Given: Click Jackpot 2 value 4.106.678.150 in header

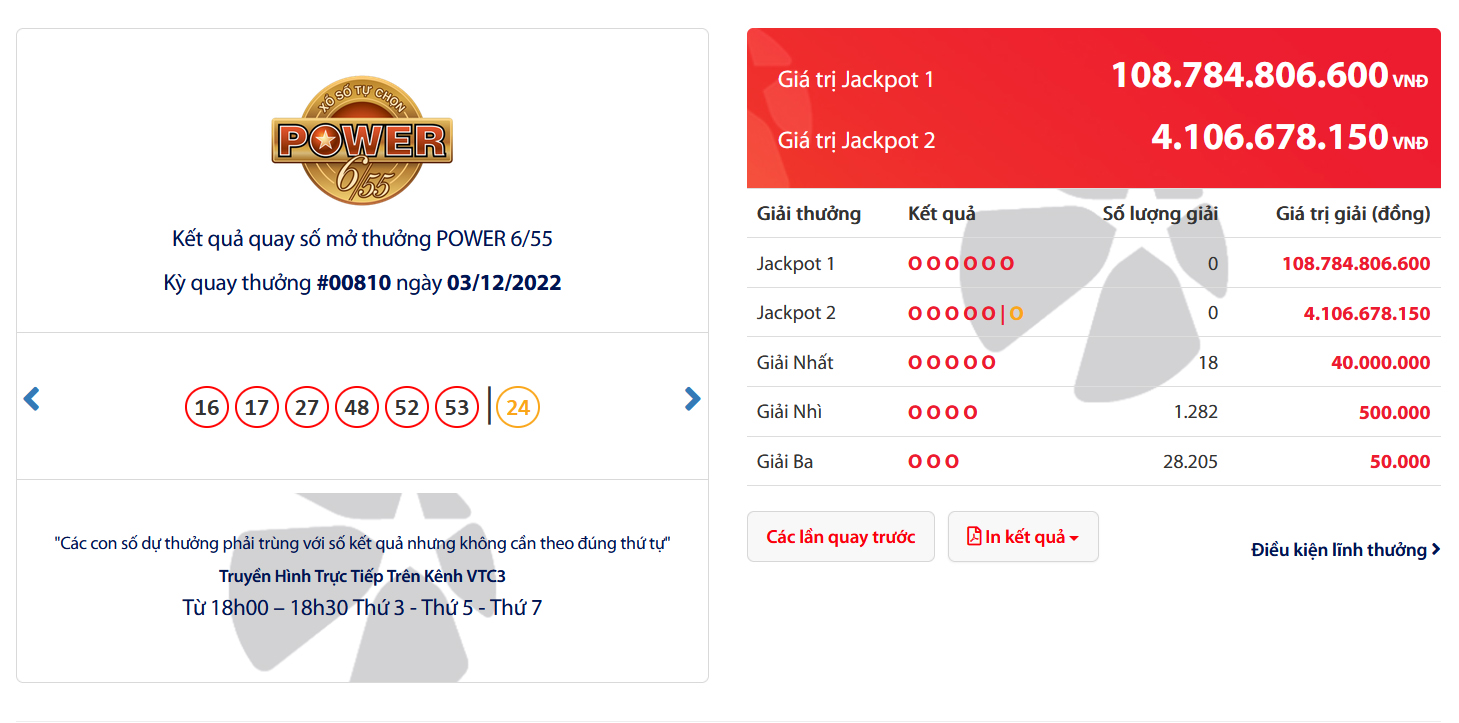Looking at the screenshot, I should click(x=1270, y=137).
